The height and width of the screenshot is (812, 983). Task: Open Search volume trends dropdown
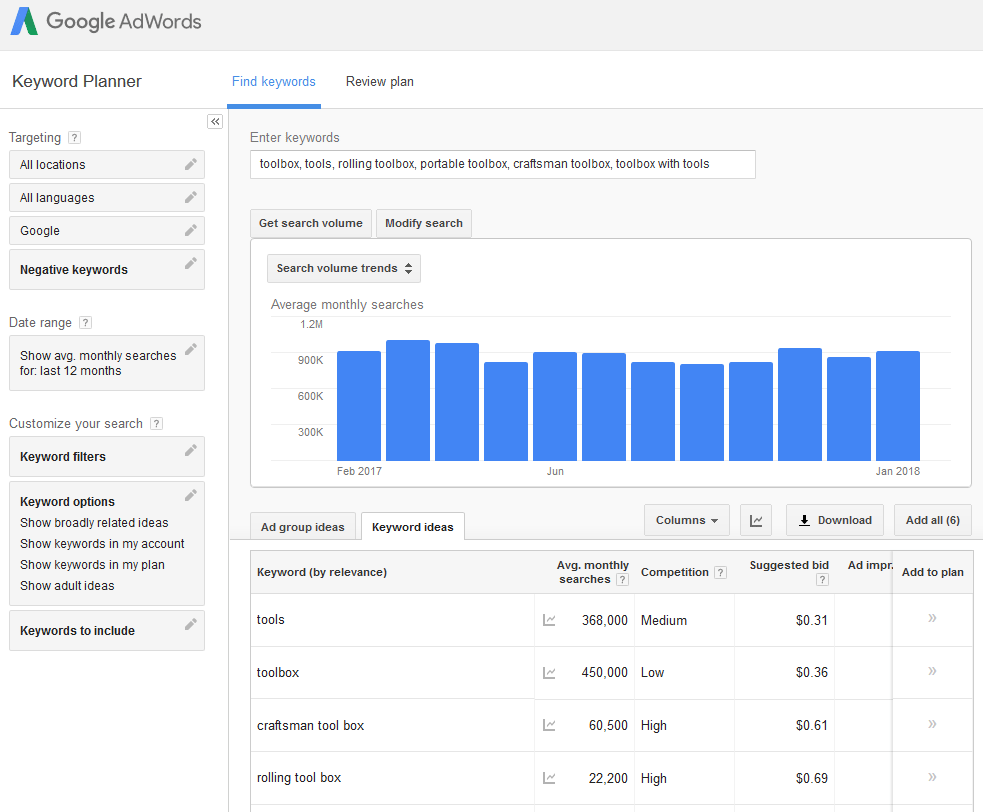click(x=344, y=268)
